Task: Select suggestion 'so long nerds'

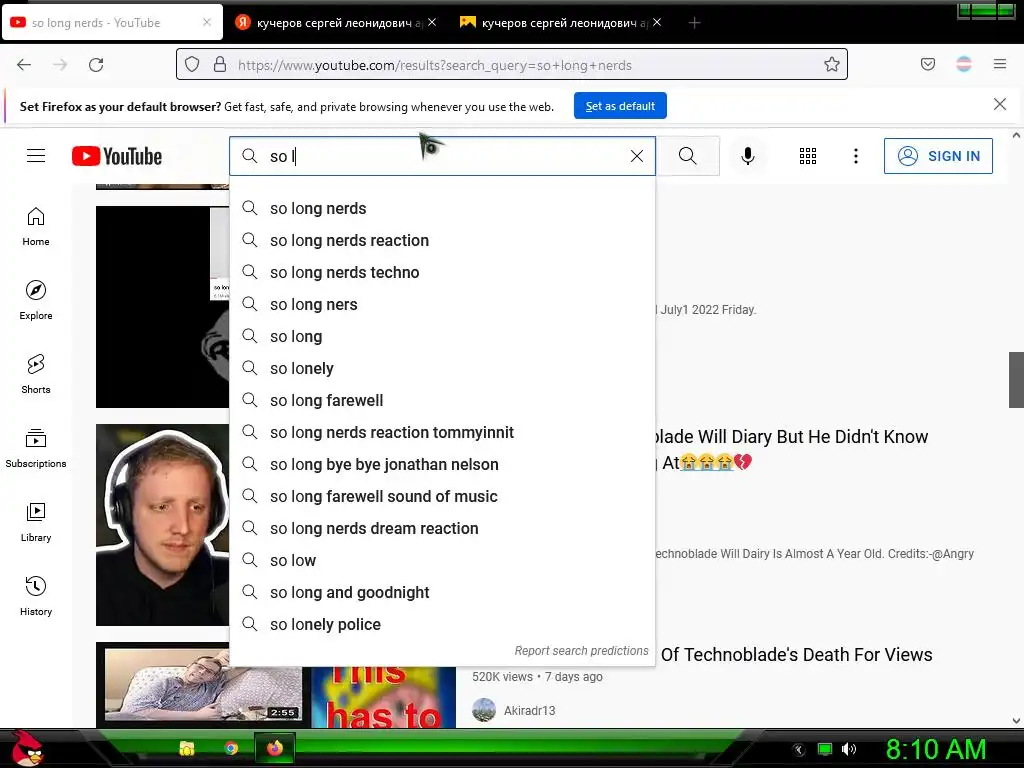Action: [x=442, y=208]
